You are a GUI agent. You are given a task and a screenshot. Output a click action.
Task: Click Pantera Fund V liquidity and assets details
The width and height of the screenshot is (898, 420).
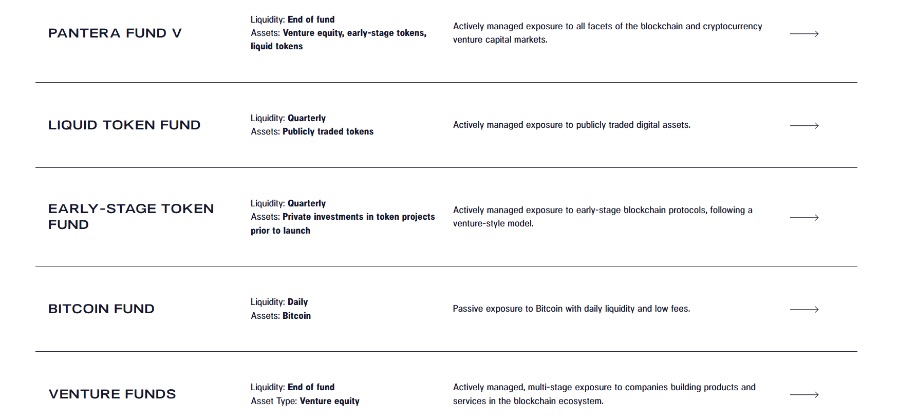(x=338, y=33)
